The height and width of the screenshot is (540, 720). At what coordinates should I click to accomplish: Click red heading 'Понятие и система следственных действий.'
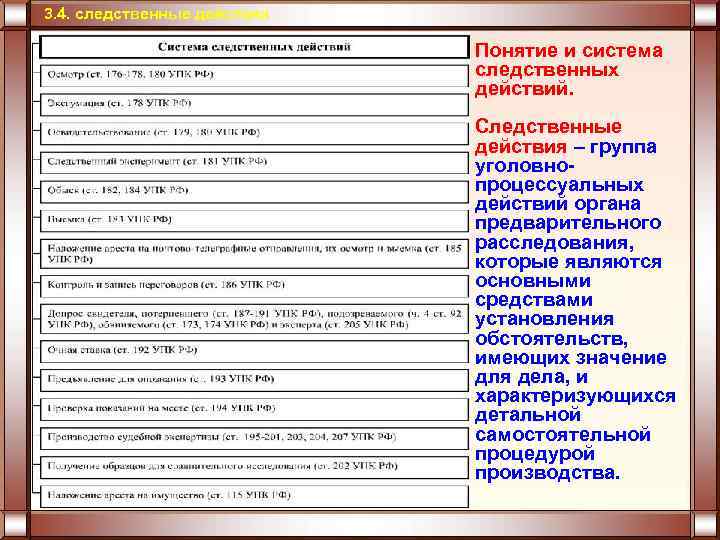[569, 69]
